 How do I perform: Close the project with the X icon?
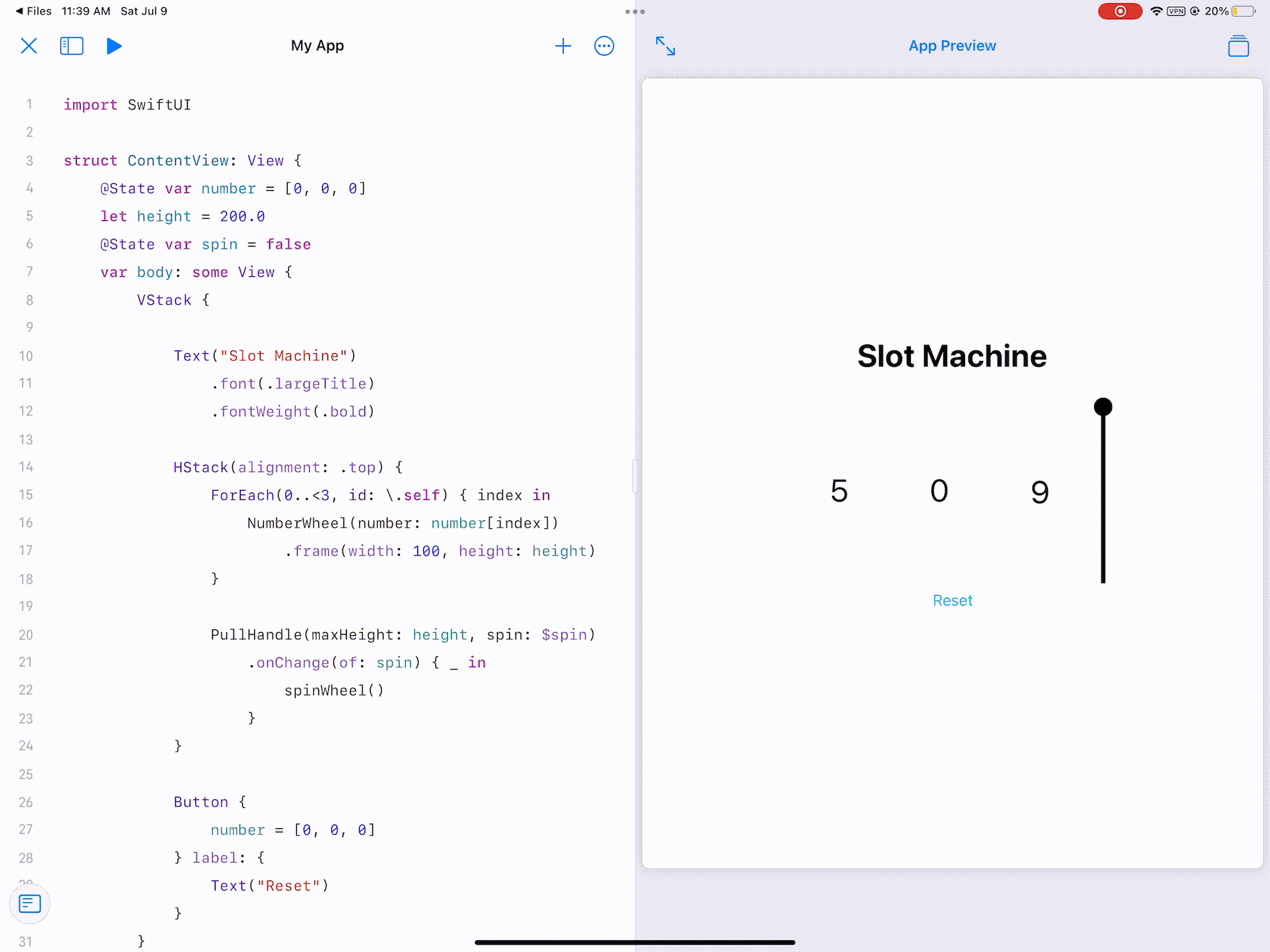tap(28, 46)
